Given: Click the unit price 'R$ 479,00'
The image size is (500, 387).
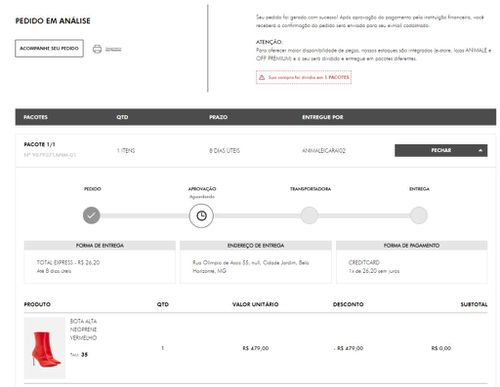Looking at the screenshot, I should [x=256, y=348].
